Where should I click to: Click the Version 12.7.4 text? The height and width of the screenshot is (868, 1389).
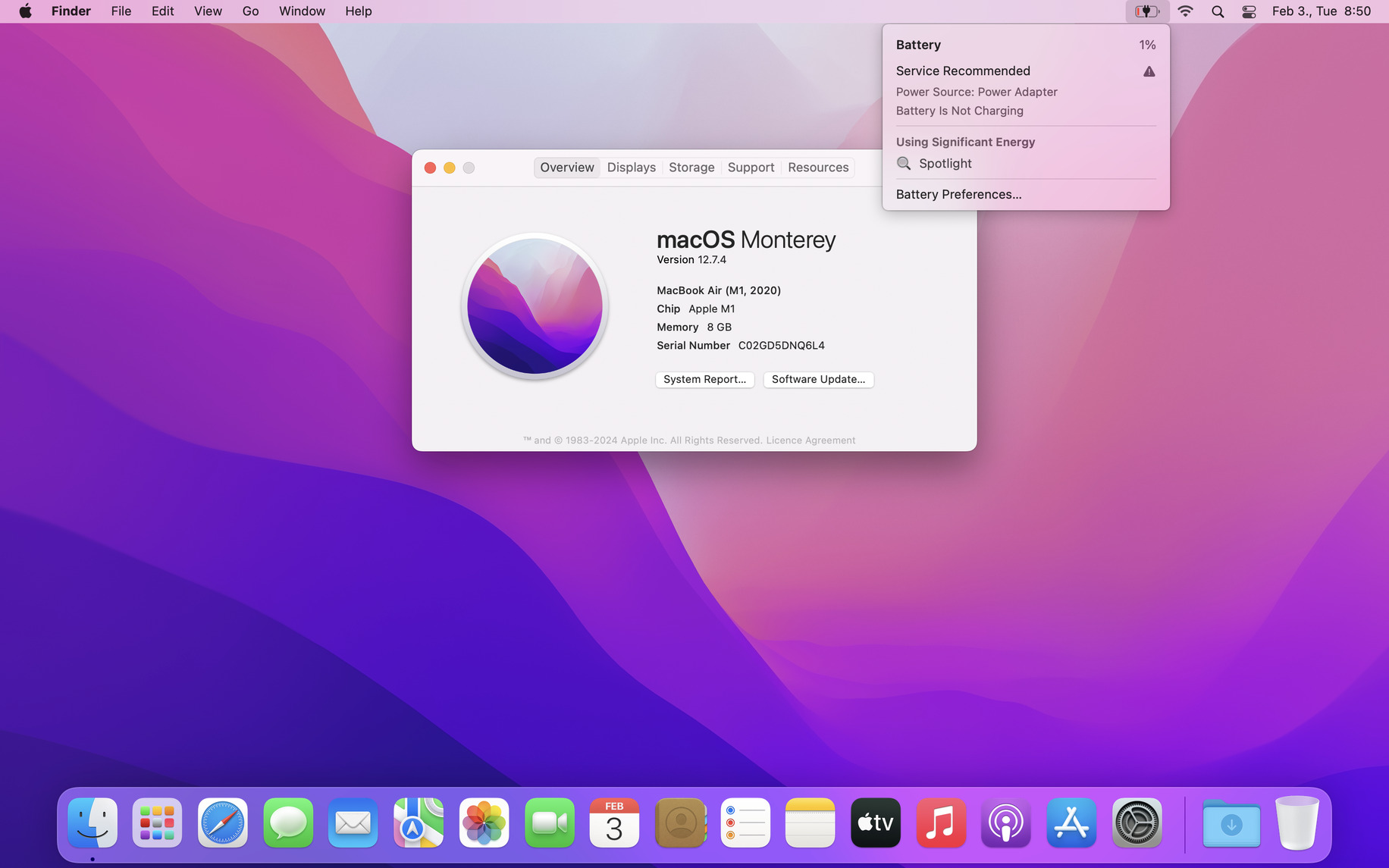coord(691,260)
